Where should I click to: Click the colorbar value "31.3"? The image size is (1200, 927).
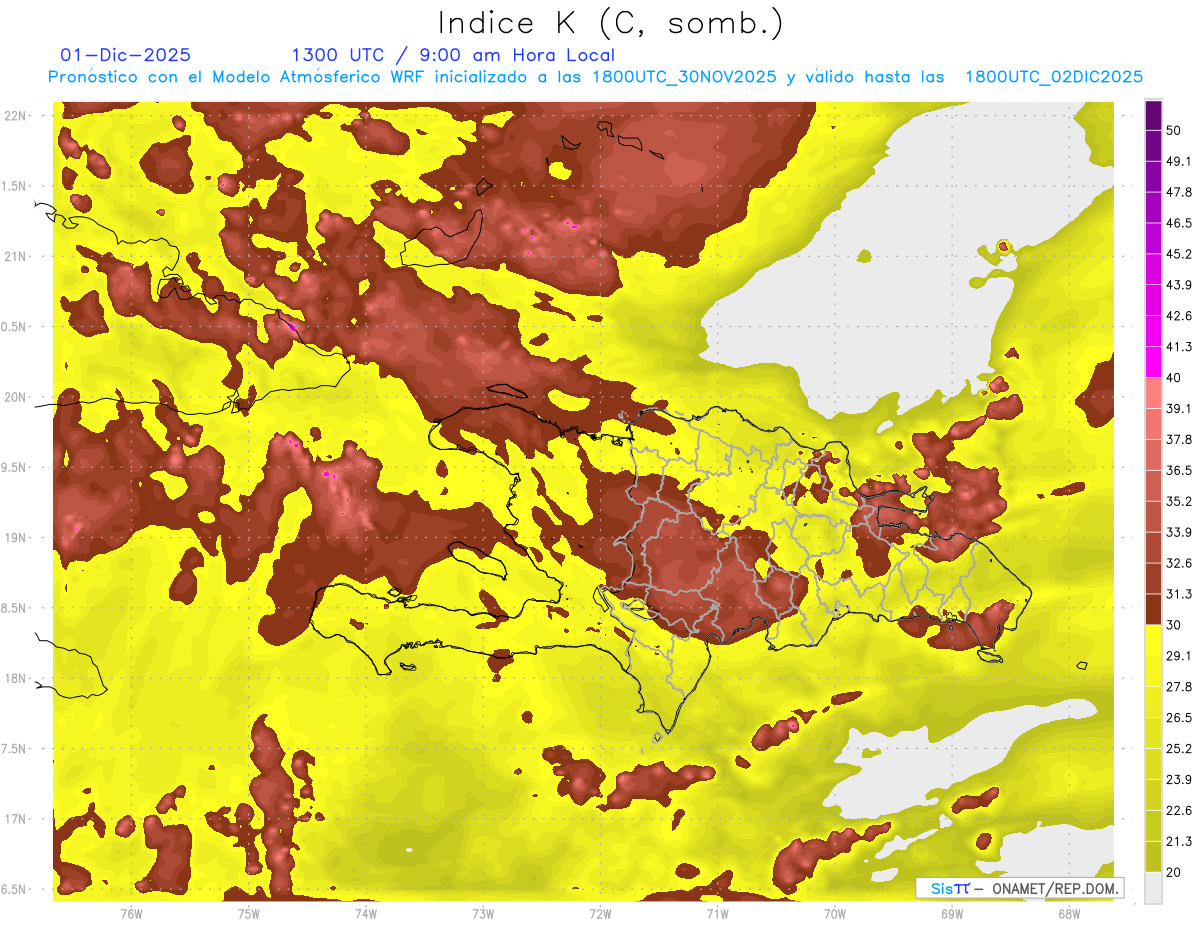1180,594
